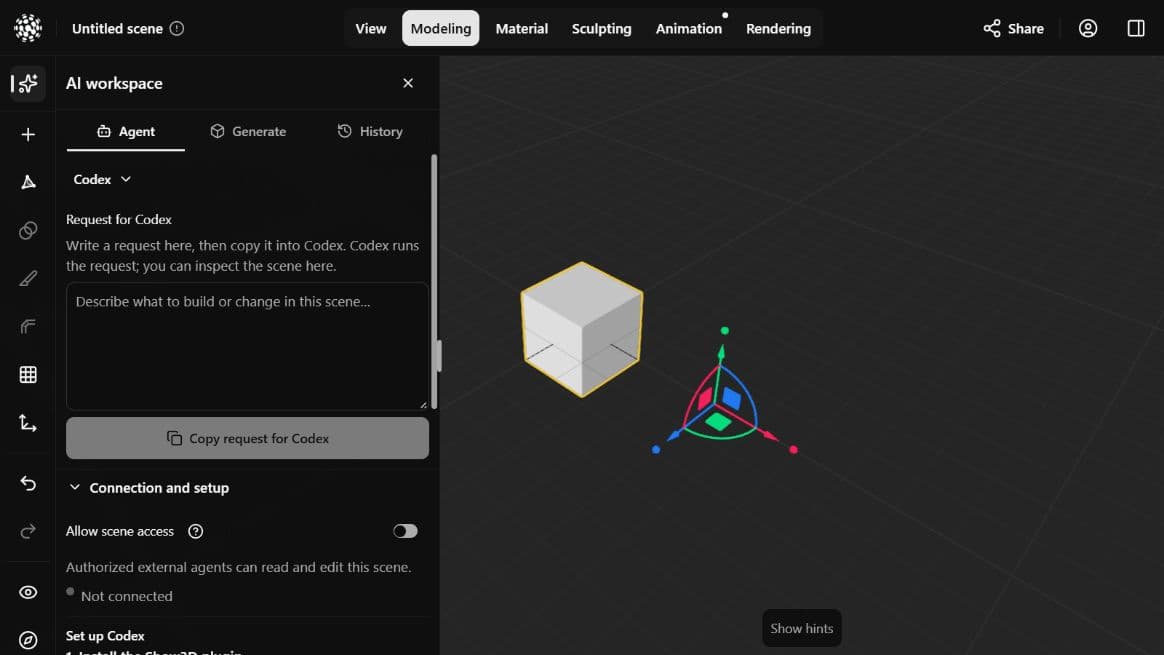Click the blue Z-axis gizmo arrow
The height and width of the screenshot is (655, 1164).
(x=674, y=435)
